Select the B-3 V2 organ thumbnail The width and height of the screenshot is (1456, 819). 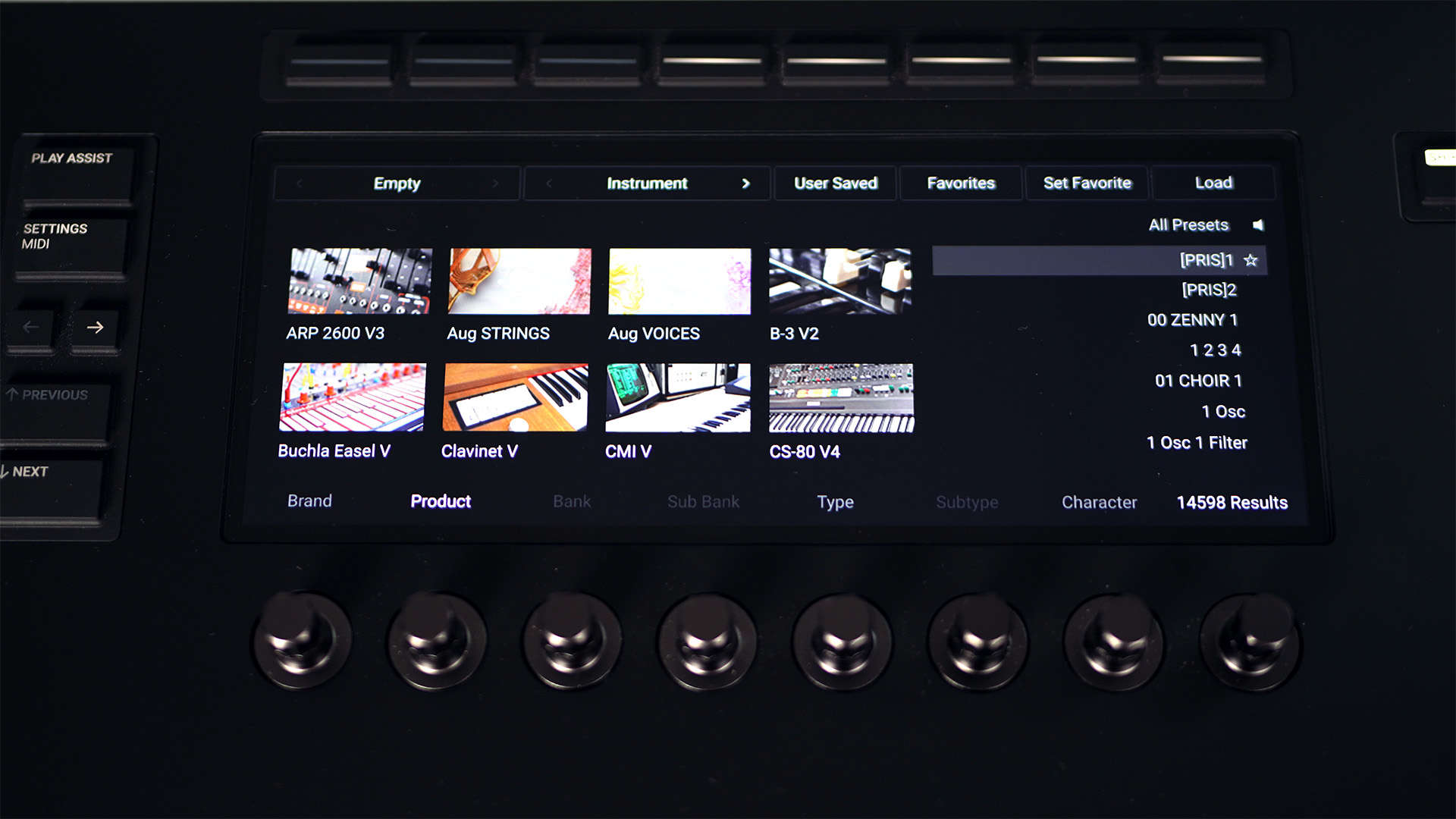(x=840, y=281)
